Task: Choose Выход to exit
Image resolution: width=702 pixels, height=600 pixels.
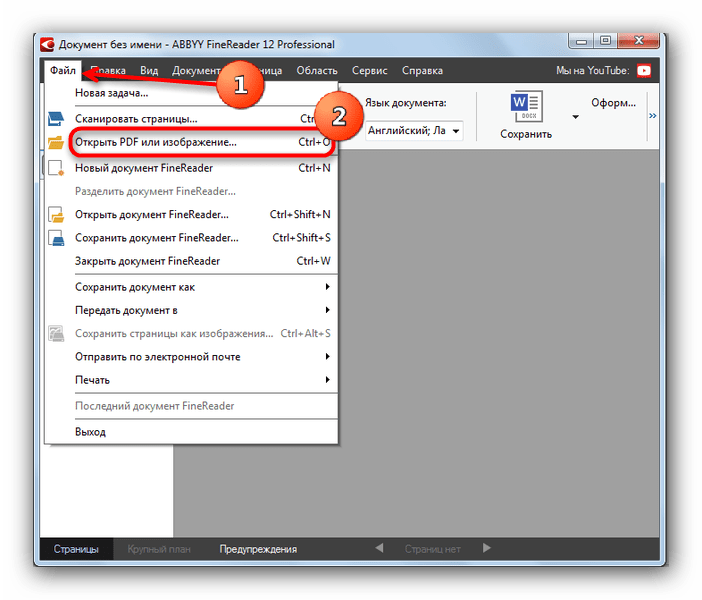Action: [x=191, y=432]
